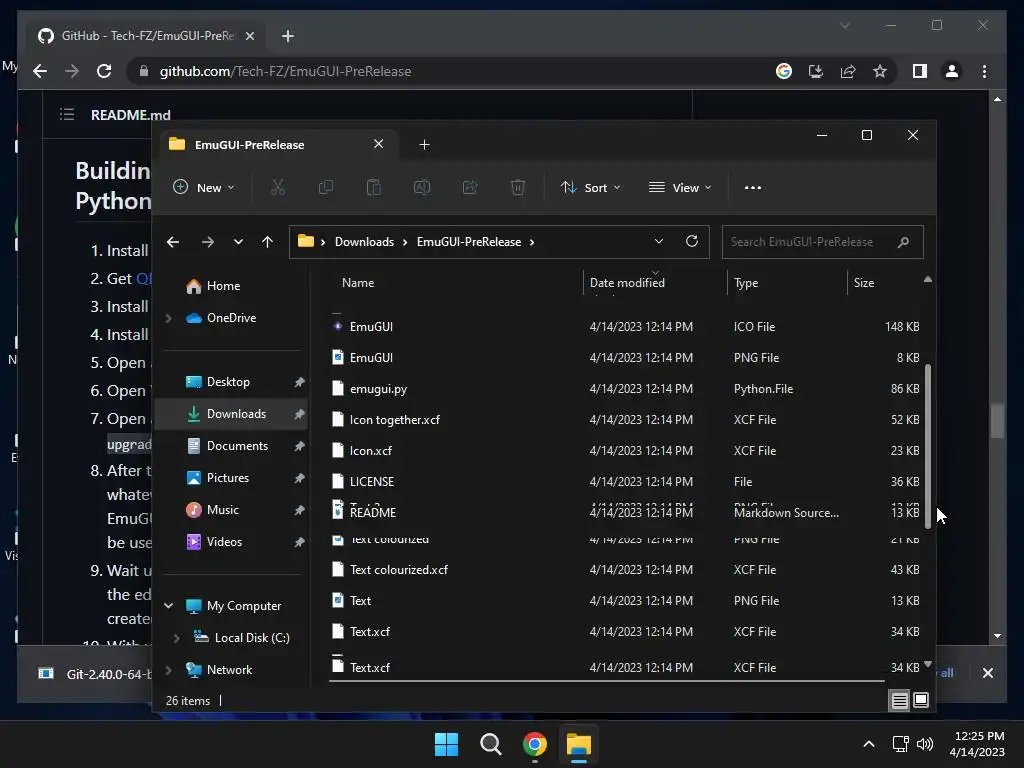Switch to details view icon in status bar
The width and height of the screenshot is (1024, 768).
click(x=899, y=701)
